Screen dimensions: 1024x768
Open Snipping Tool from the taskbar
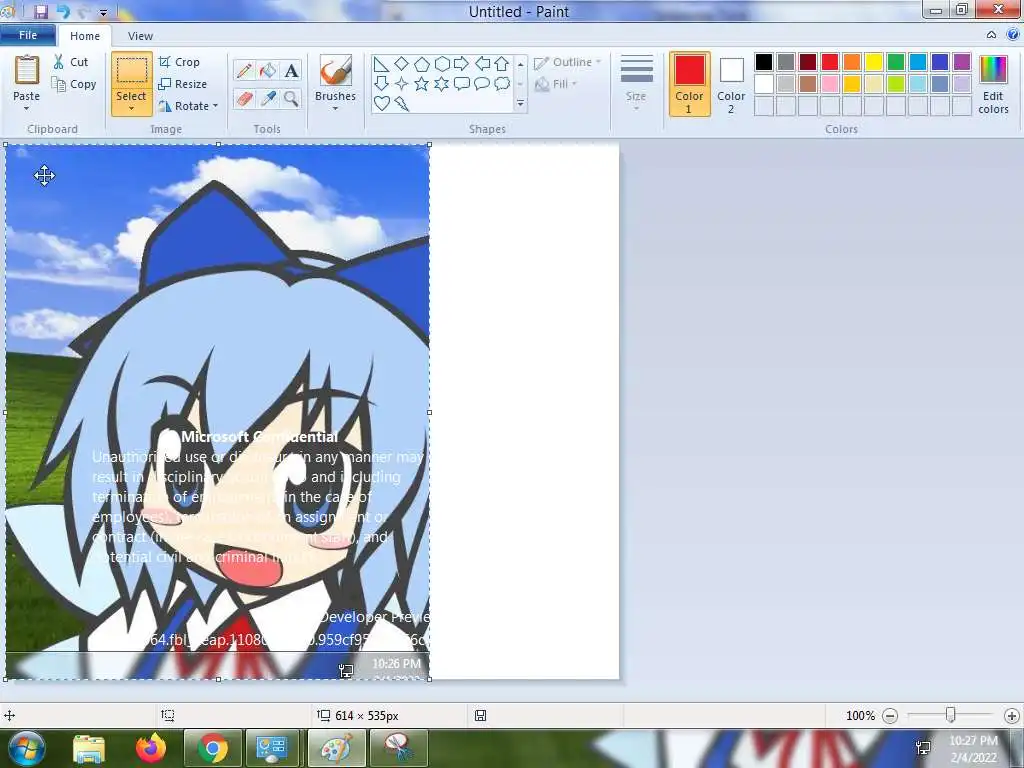(x=399, y=748)
